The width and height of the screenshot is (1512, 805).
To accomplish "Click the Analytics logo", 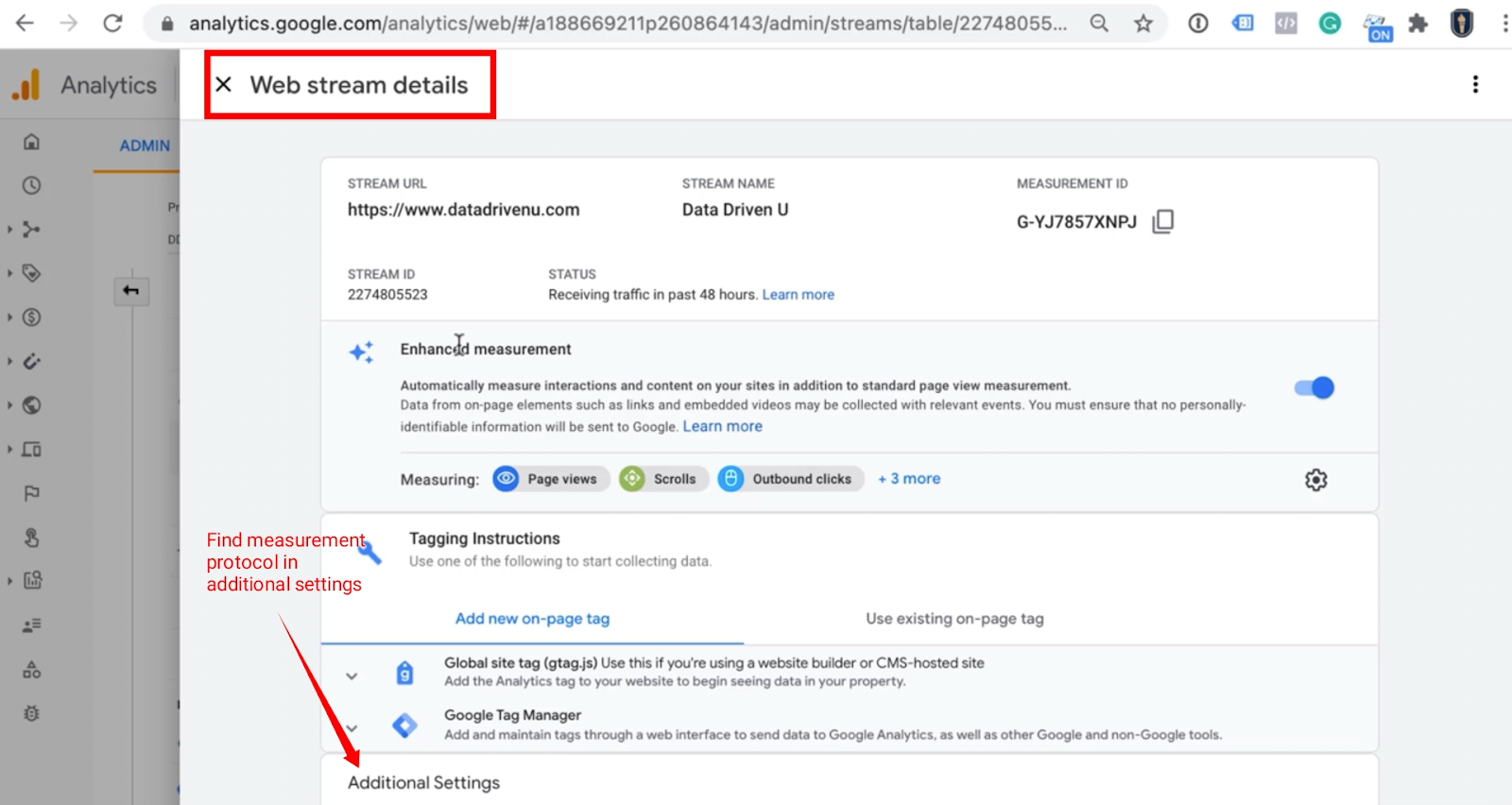I will [x=26, y=85].
